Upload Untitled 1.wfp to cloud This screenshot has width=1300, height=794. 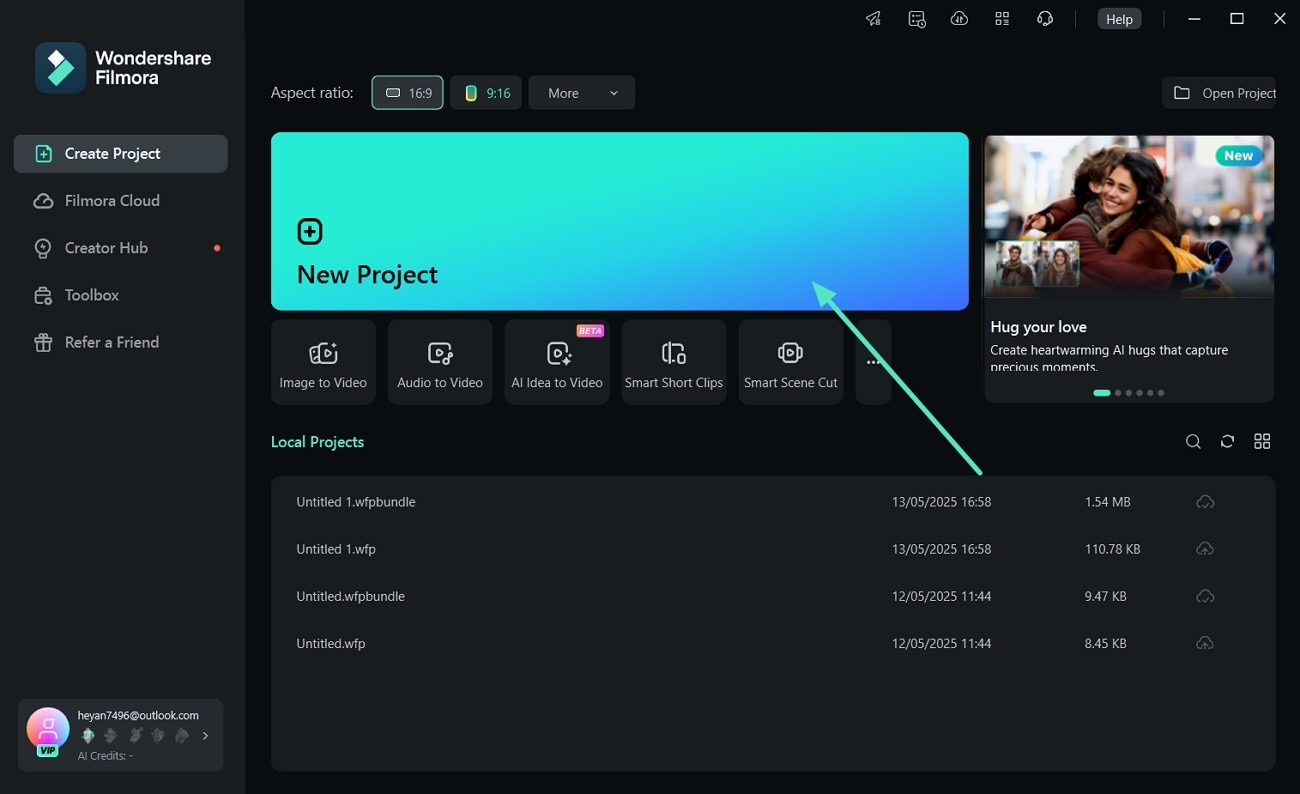(x=1205, y=549)
